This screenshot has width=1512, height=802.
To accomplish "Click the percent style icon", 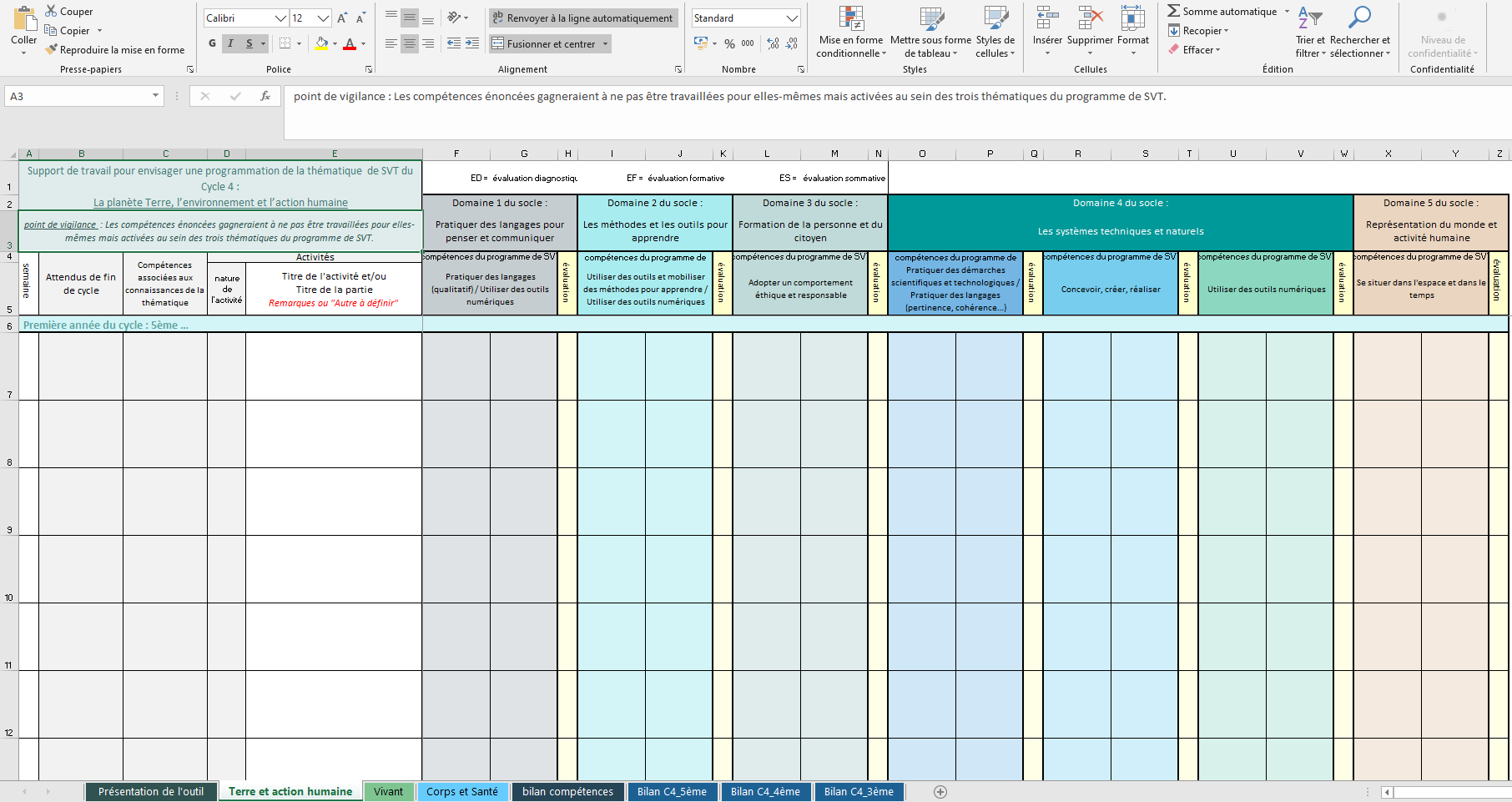I will click(729, 43).
